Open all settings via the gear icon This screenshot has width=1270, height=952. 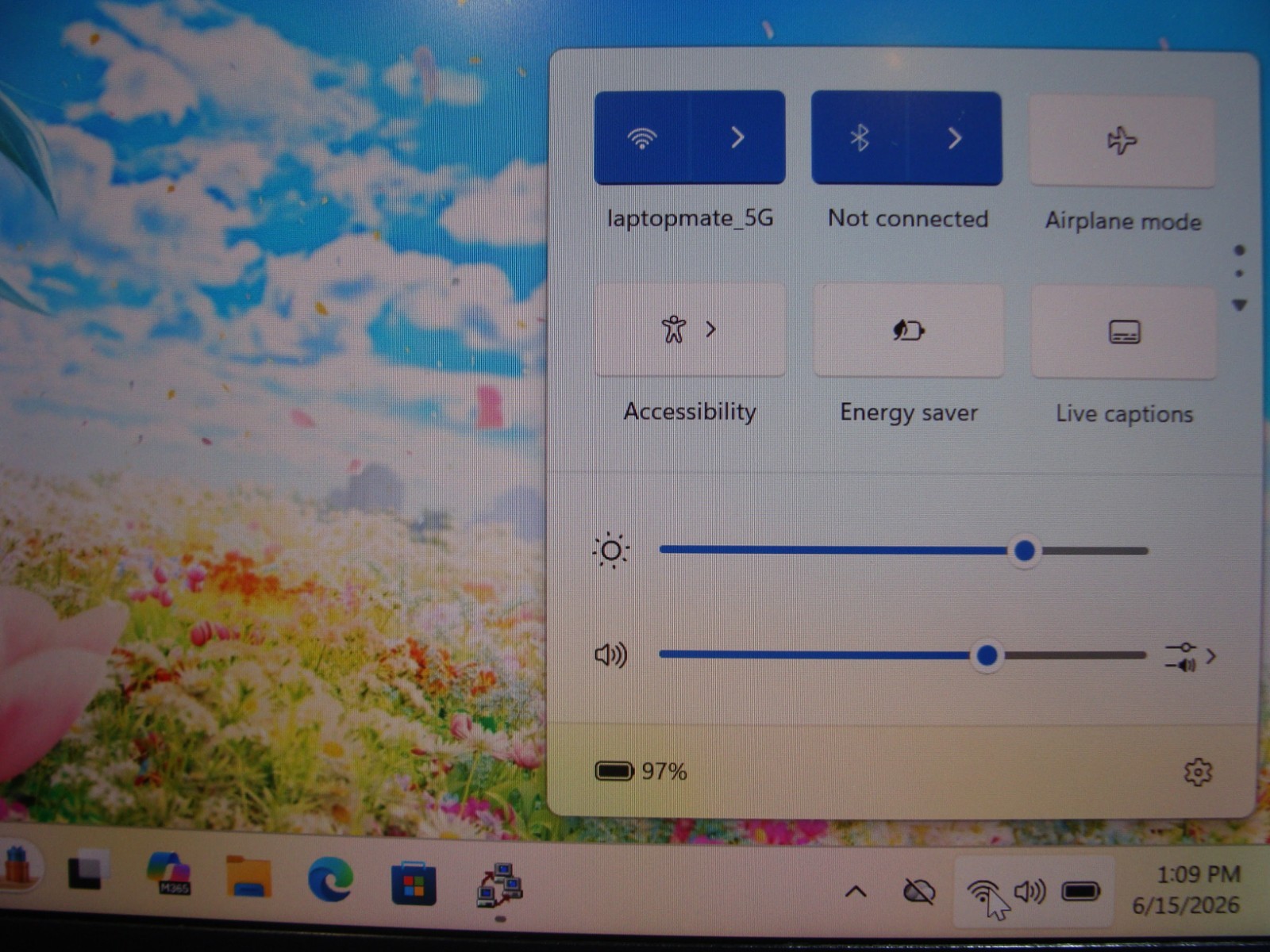pyautogui.click(x=1198, y=772)
